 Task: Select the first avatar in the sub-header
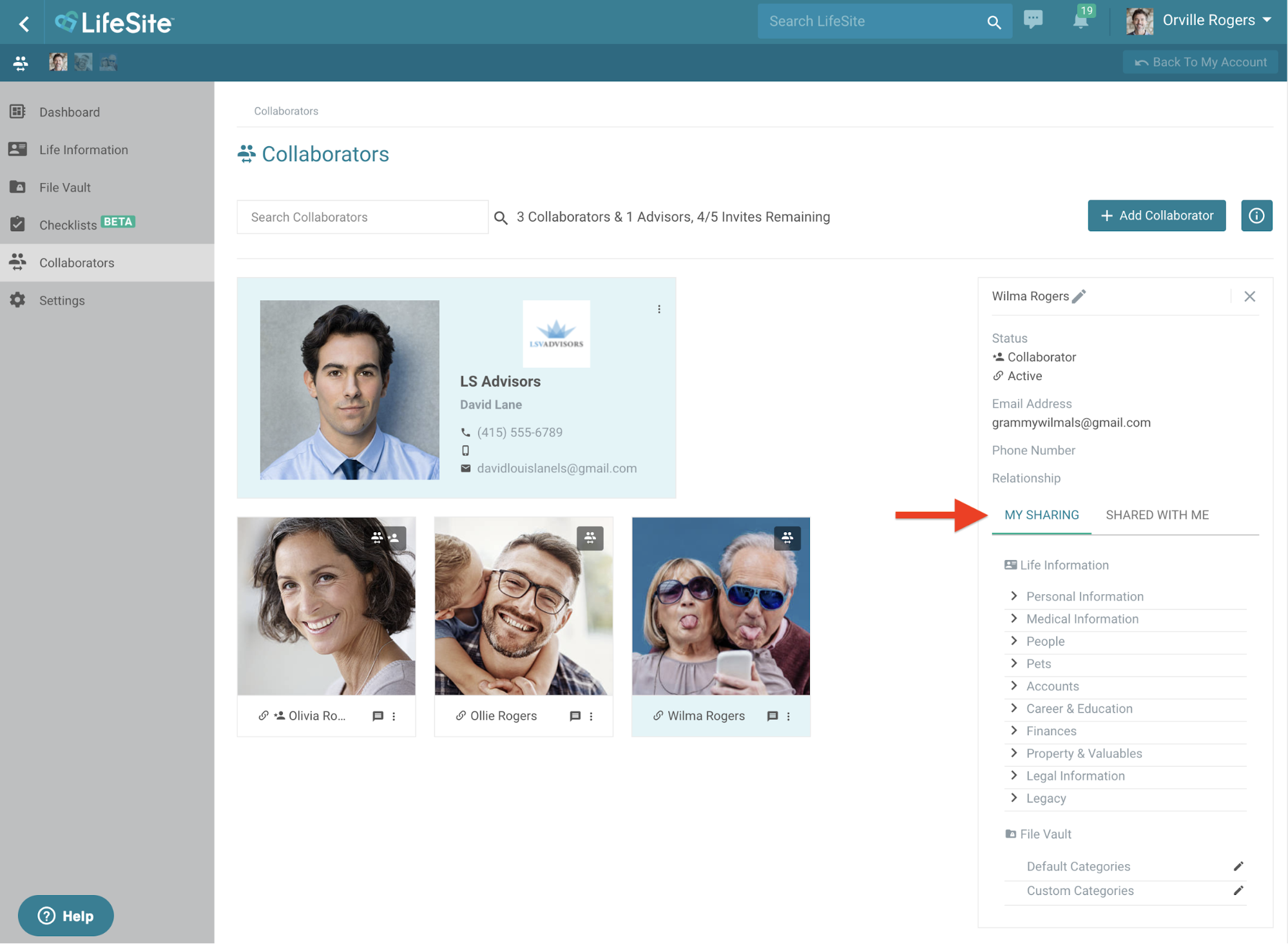pos(58,62)
